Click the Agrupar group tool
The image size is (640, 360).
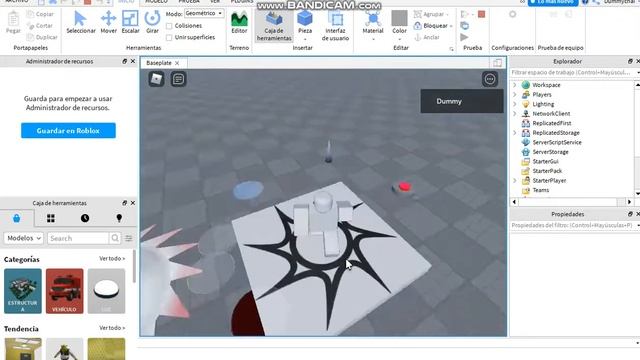(x=431, y=14)
